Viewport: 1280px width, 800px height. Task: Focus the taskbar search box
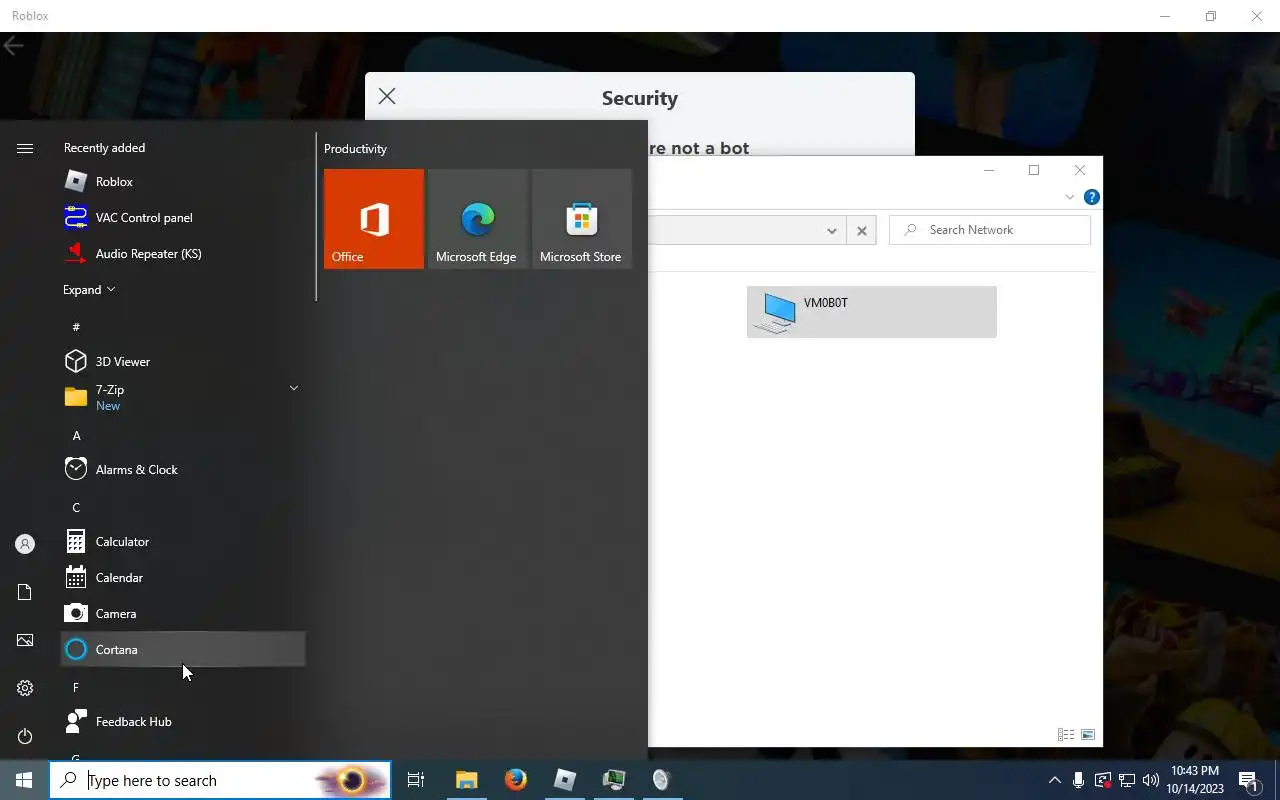220,780
